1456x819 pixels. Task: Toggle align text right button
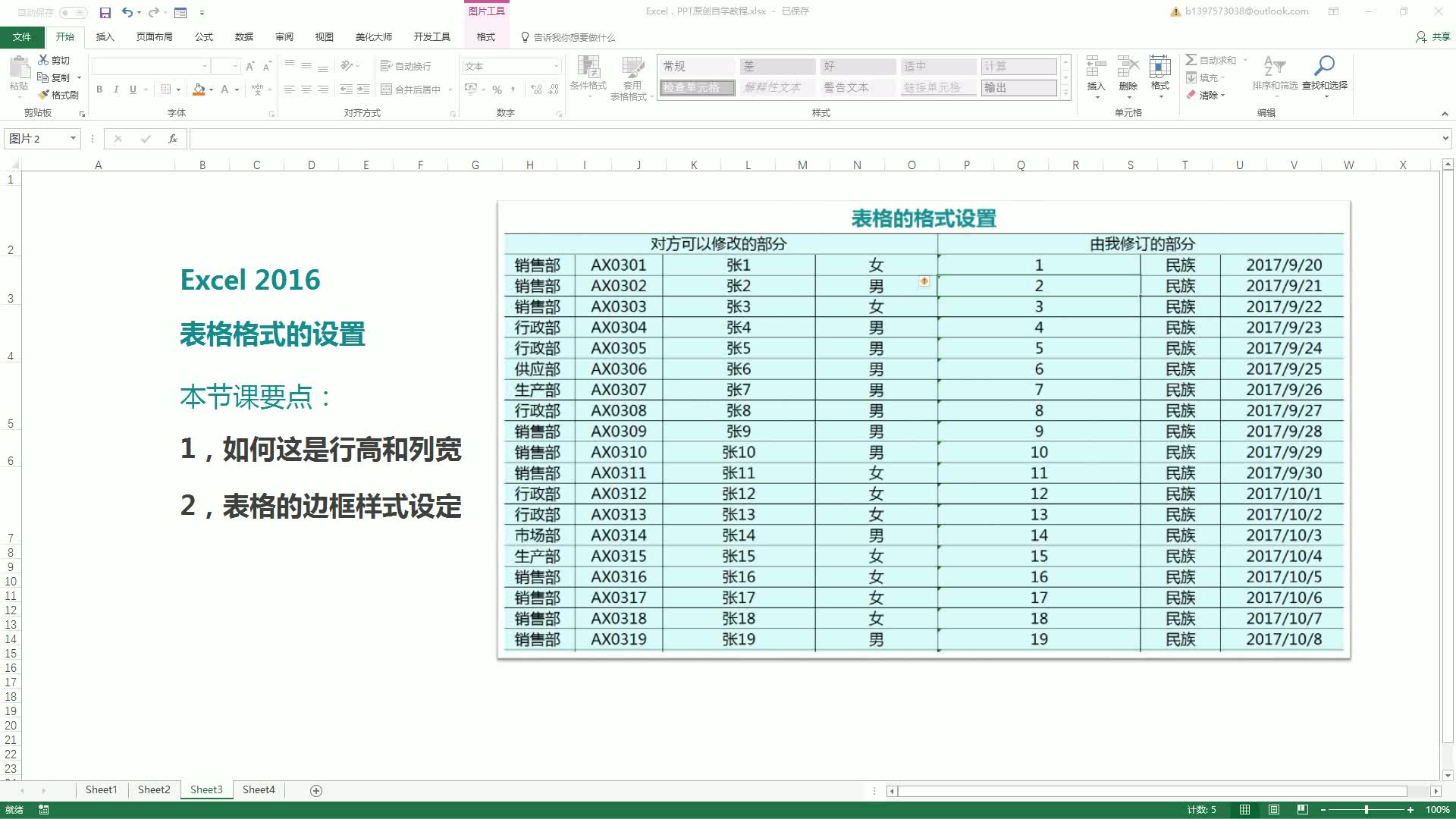pyautogui.click(x=323, y=89)
